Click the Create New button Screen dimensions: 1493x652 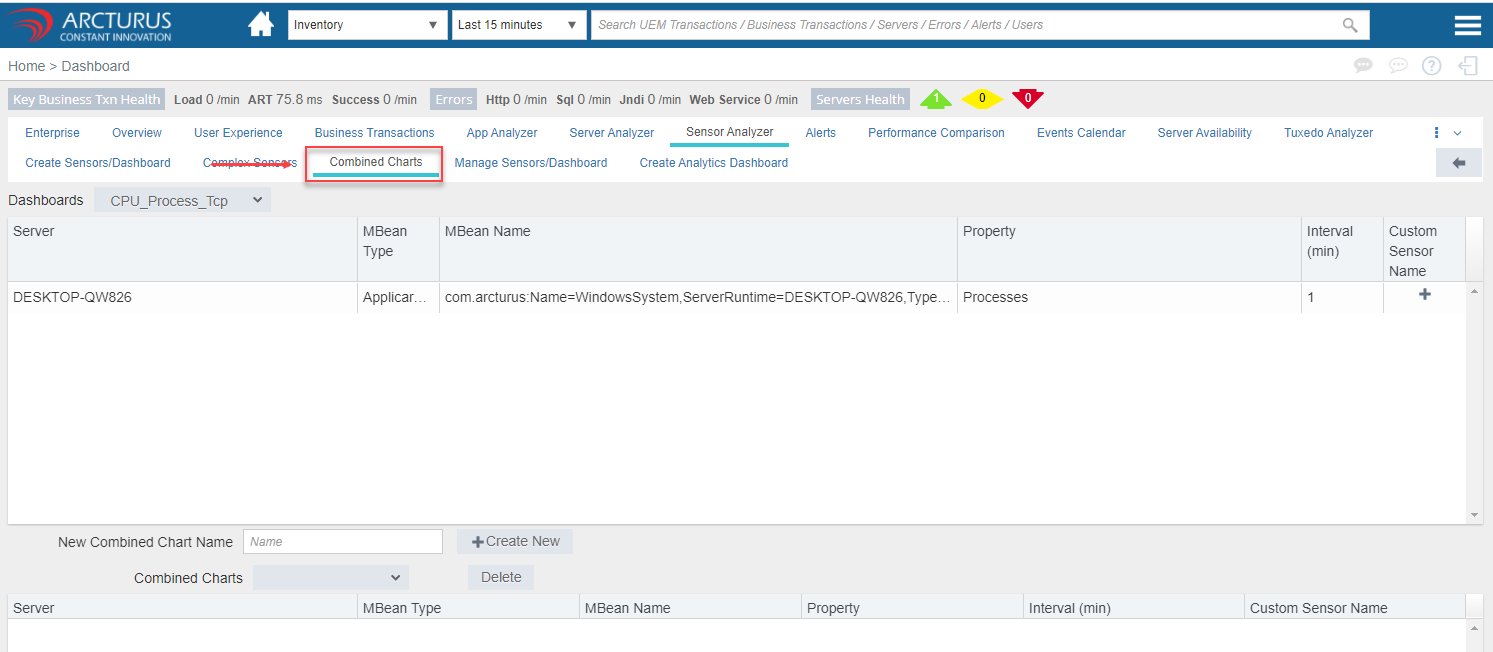[x=515, y=541]
